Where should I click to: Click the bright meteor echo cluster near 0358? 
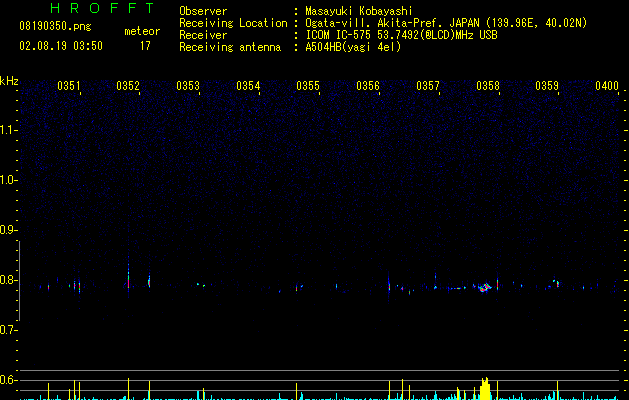pos(485,287)
